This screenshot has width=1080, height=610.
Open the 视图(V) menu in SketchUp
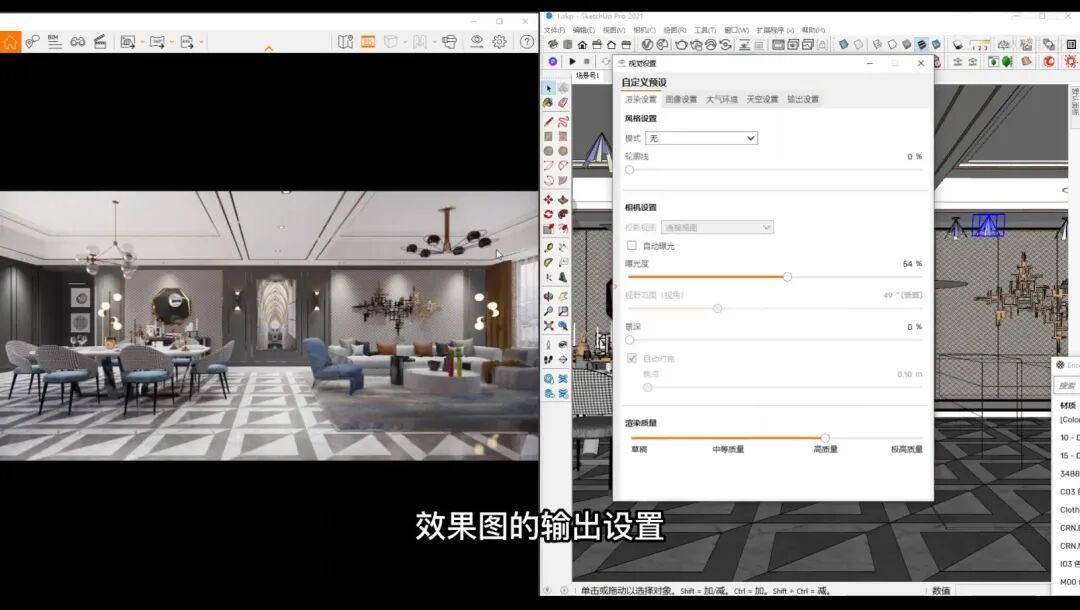coord(614,30)
